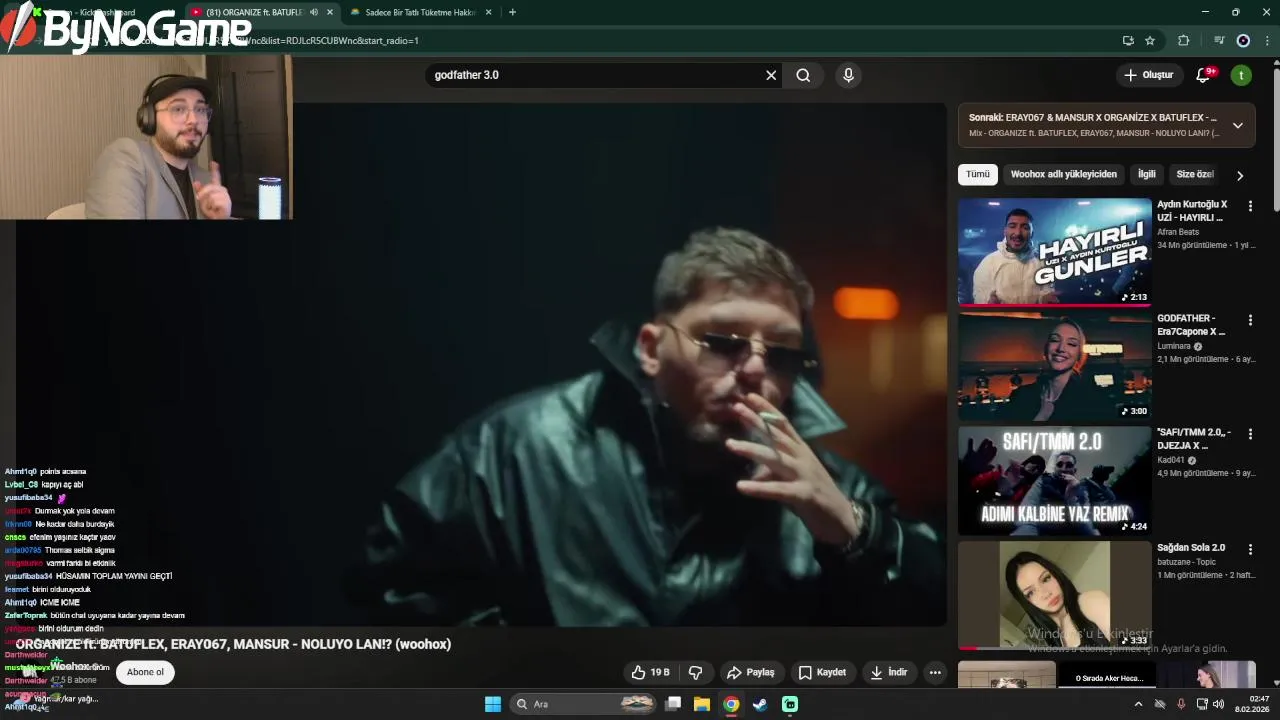Image resolution: width=1280 pixels, height=720 pixels.
Task: Open the media controls icon in toolbar
Action: pos(1219,41)
